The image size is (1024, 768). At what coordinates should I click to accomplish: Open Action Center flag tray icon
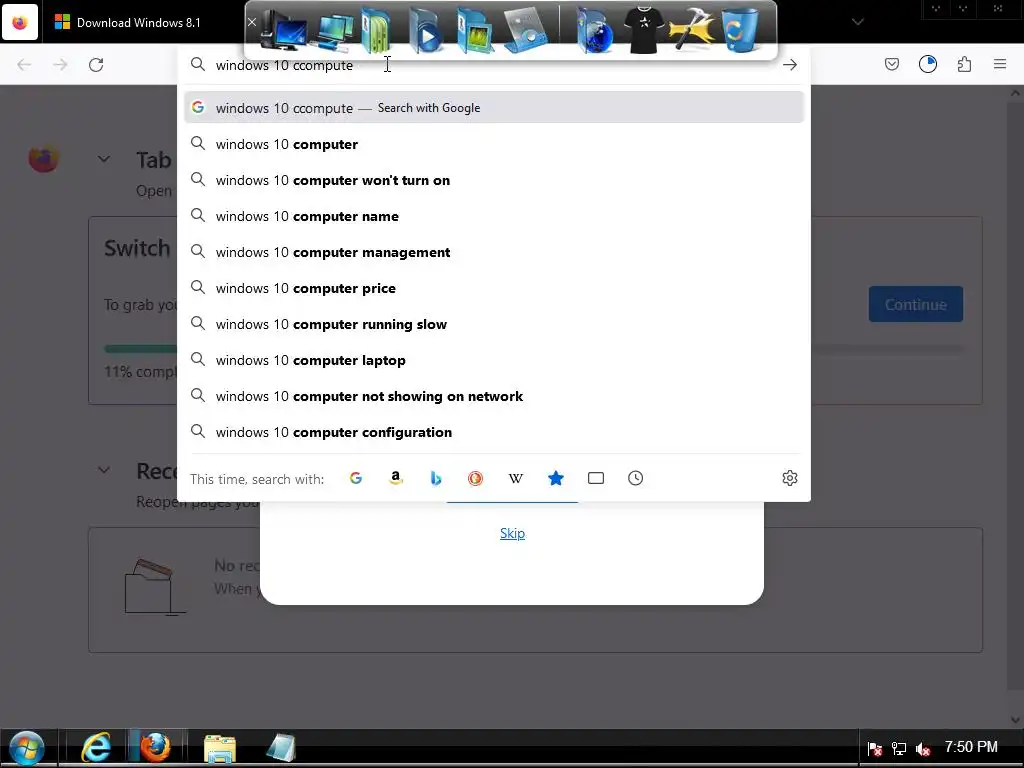[x=875, y=748]
